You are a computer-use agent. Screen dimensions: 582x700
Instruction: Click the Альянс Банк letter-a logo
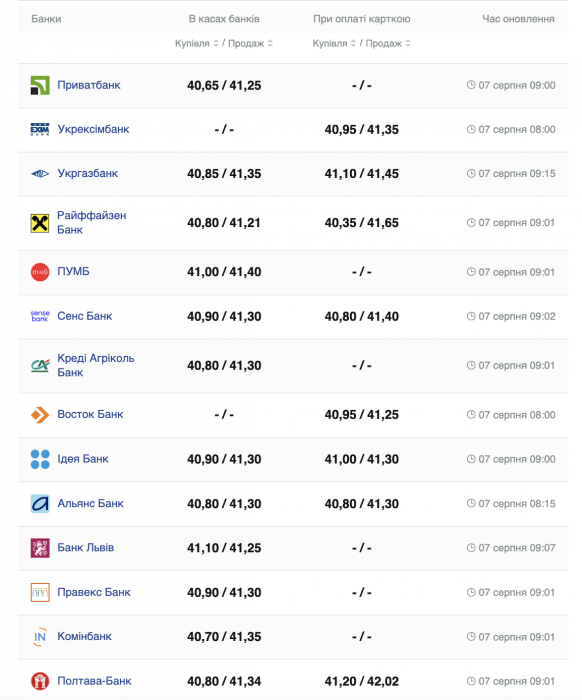tap(40, 504)
